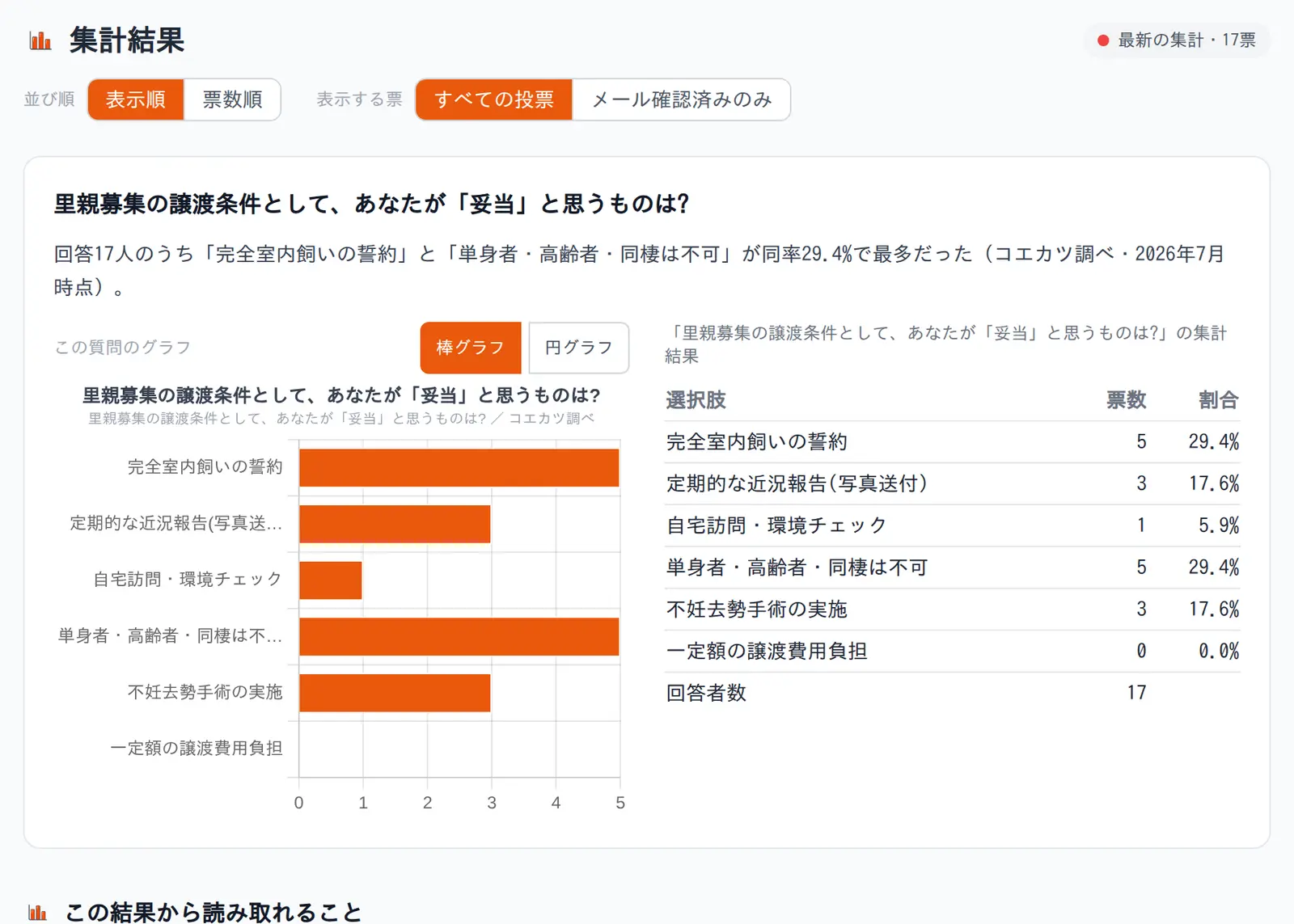The height and width of the screenshot is (924, 1294).
Task: Click 選択肢 table column header
Action: click(696, 400)
